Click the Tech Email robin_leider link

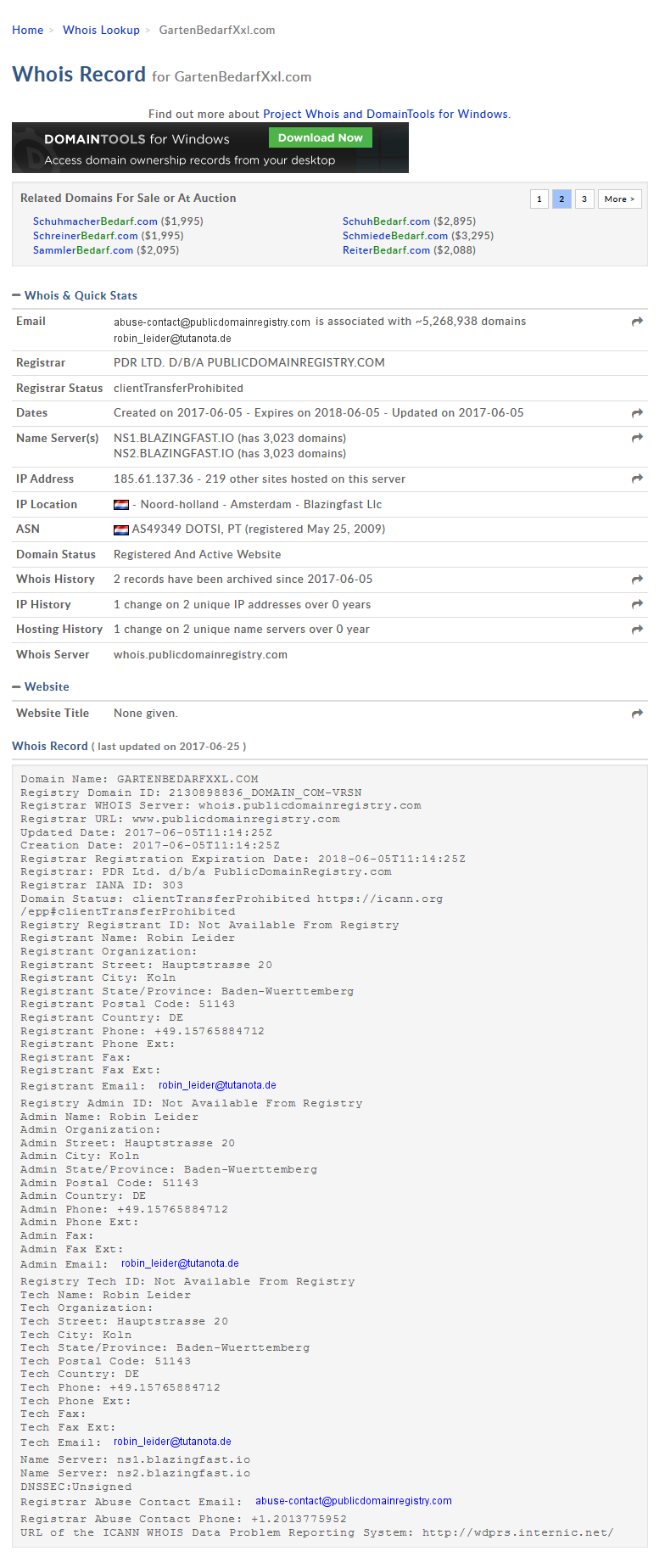click(x=172, y=1442)
